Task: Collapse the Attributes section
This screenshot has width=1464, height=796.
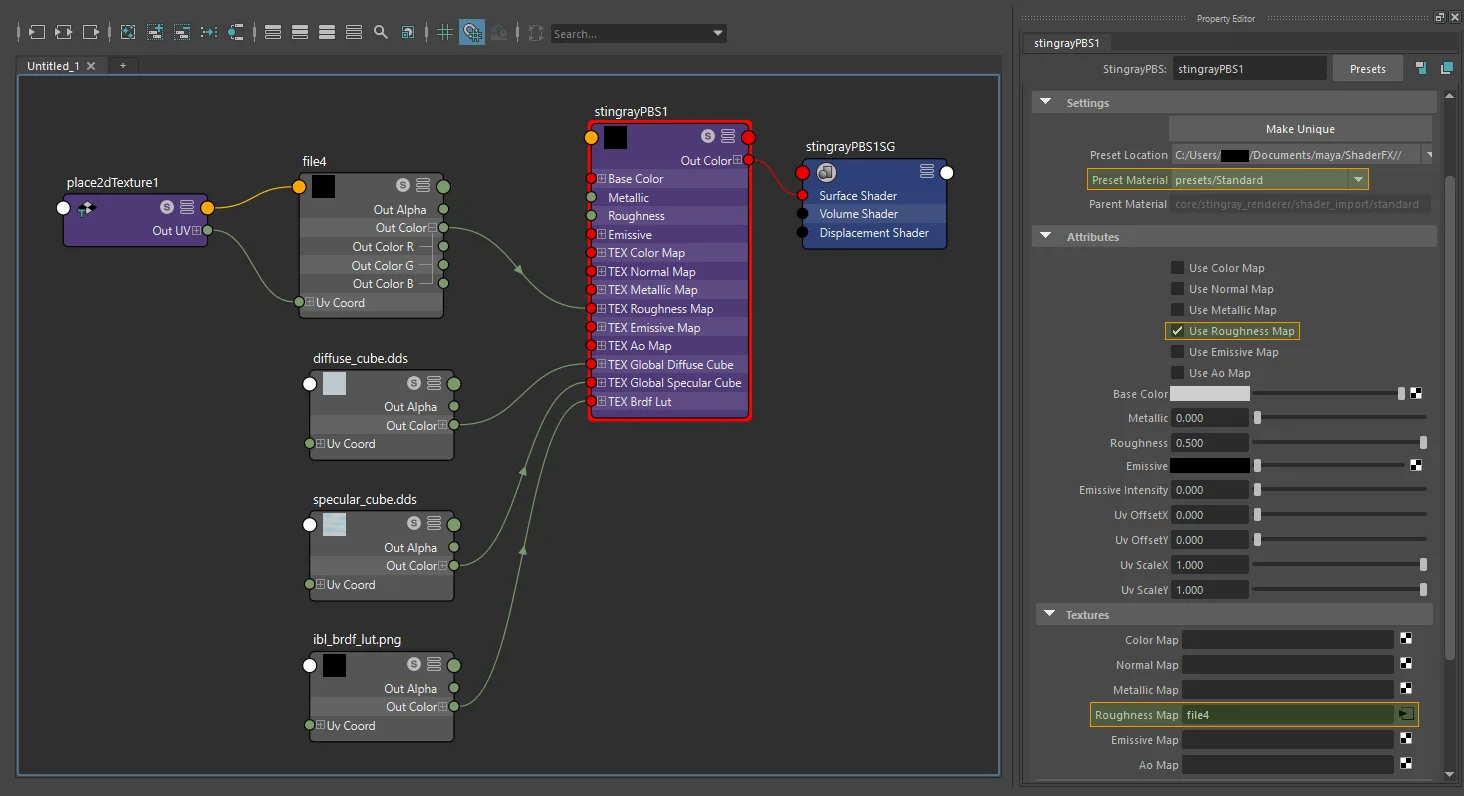Action: click(x=1046, y=236)
